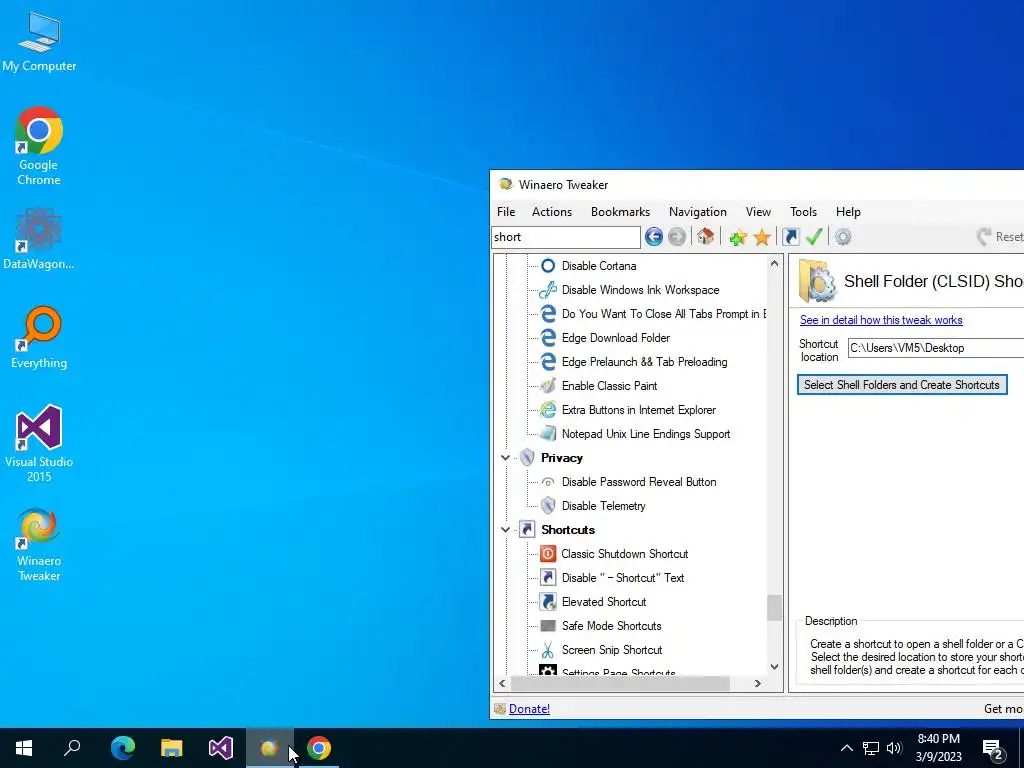
Task: Select Classic Shutdown Shortcut
Action: (x=624, y=554)
